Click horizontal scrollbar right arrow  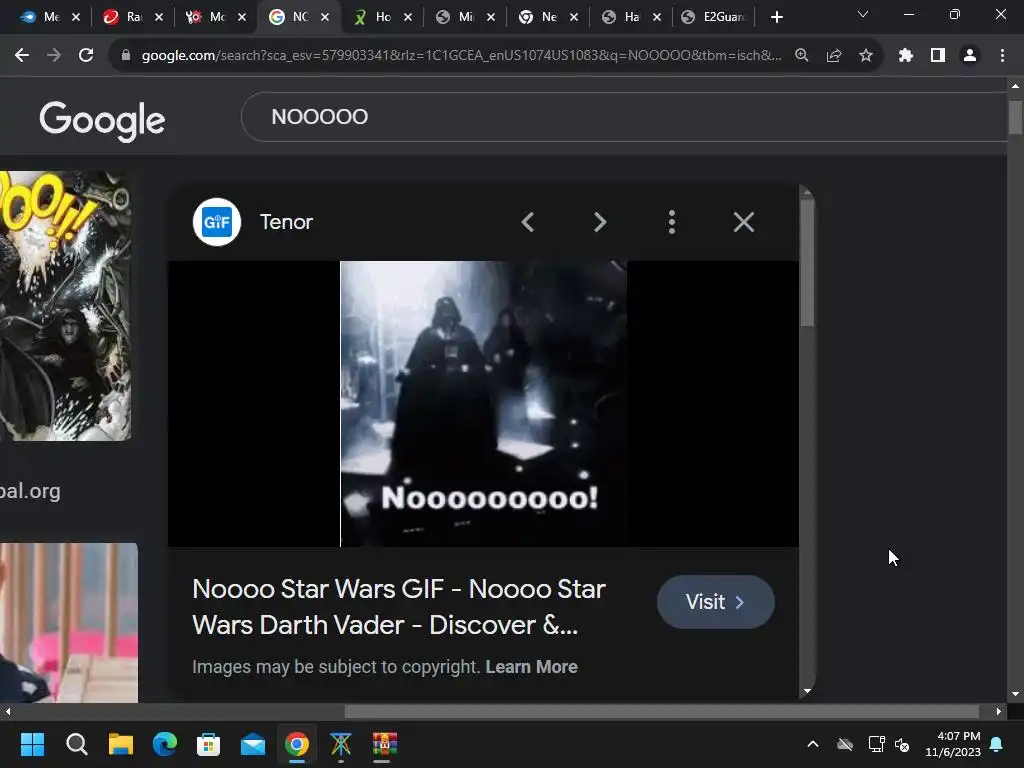pyautogui.click(x=998, y=711)
